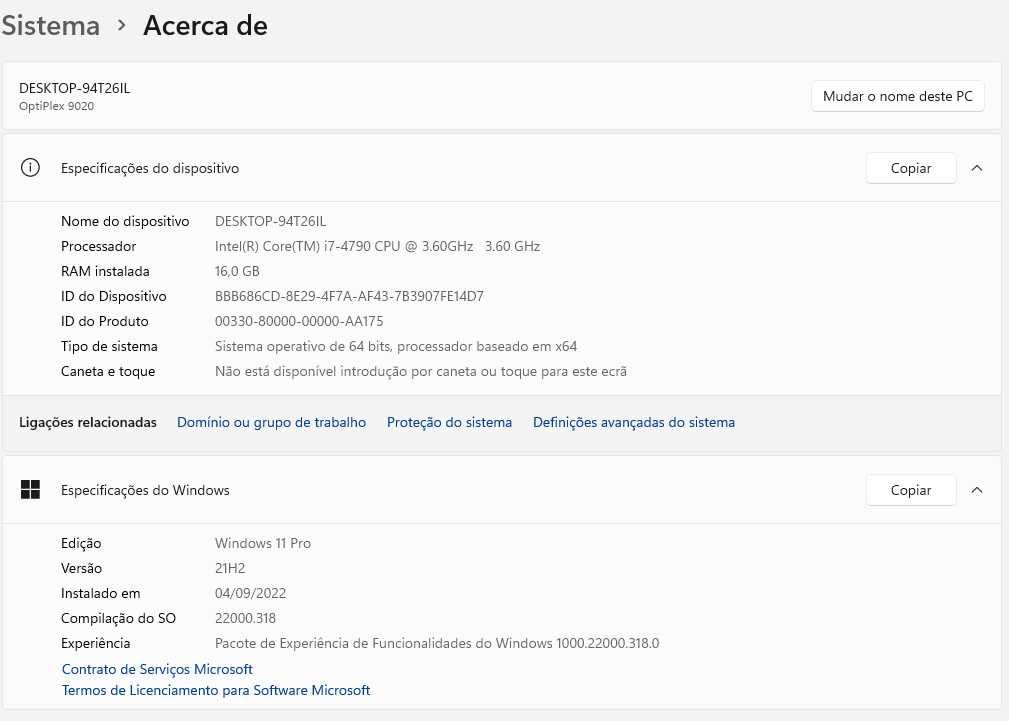Image resolution: width=1009 pixels, height=721 pixels.
Task: Click the Acerca de page title
Action: 205,26
